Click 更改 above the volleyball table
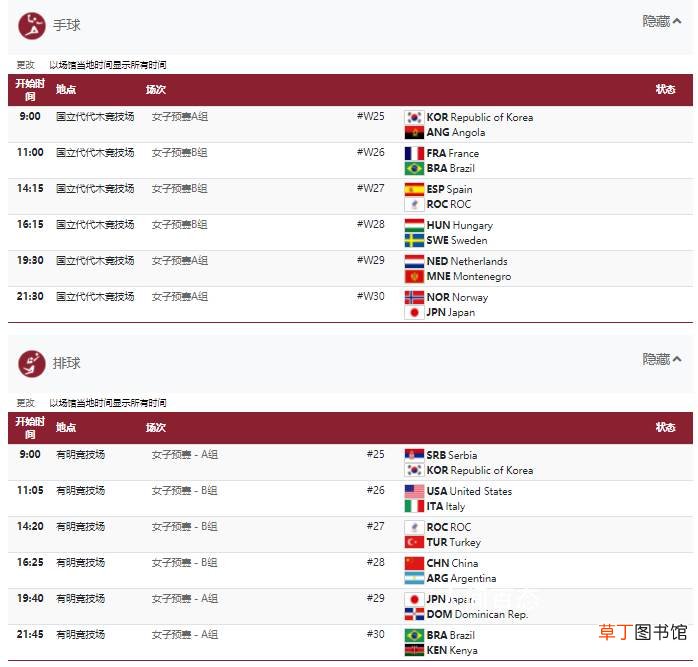Image resolution: width=698 pixels, height=667 pixels. 25,403
